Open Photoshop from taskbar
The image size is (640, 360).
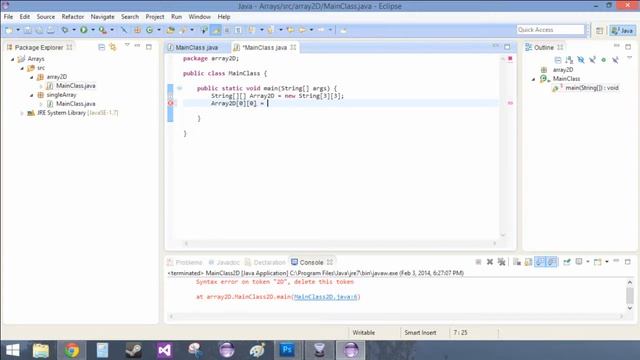click(287, 350)
